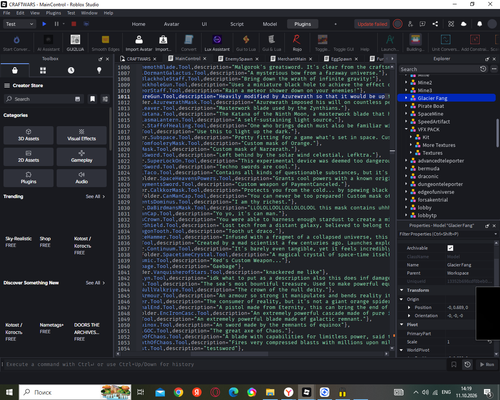Select the SpaceMine model in Explorer
The width and height of the screenshot is (500, 400).
pyautogui.click(x=430, y=114)
